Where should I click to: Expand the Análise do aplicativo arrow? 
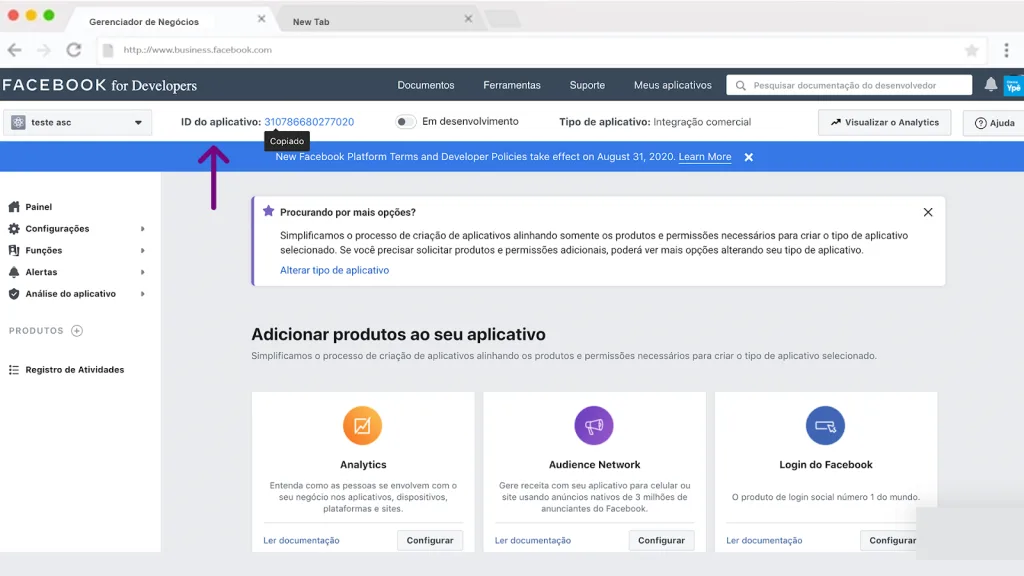pos(142,294)
